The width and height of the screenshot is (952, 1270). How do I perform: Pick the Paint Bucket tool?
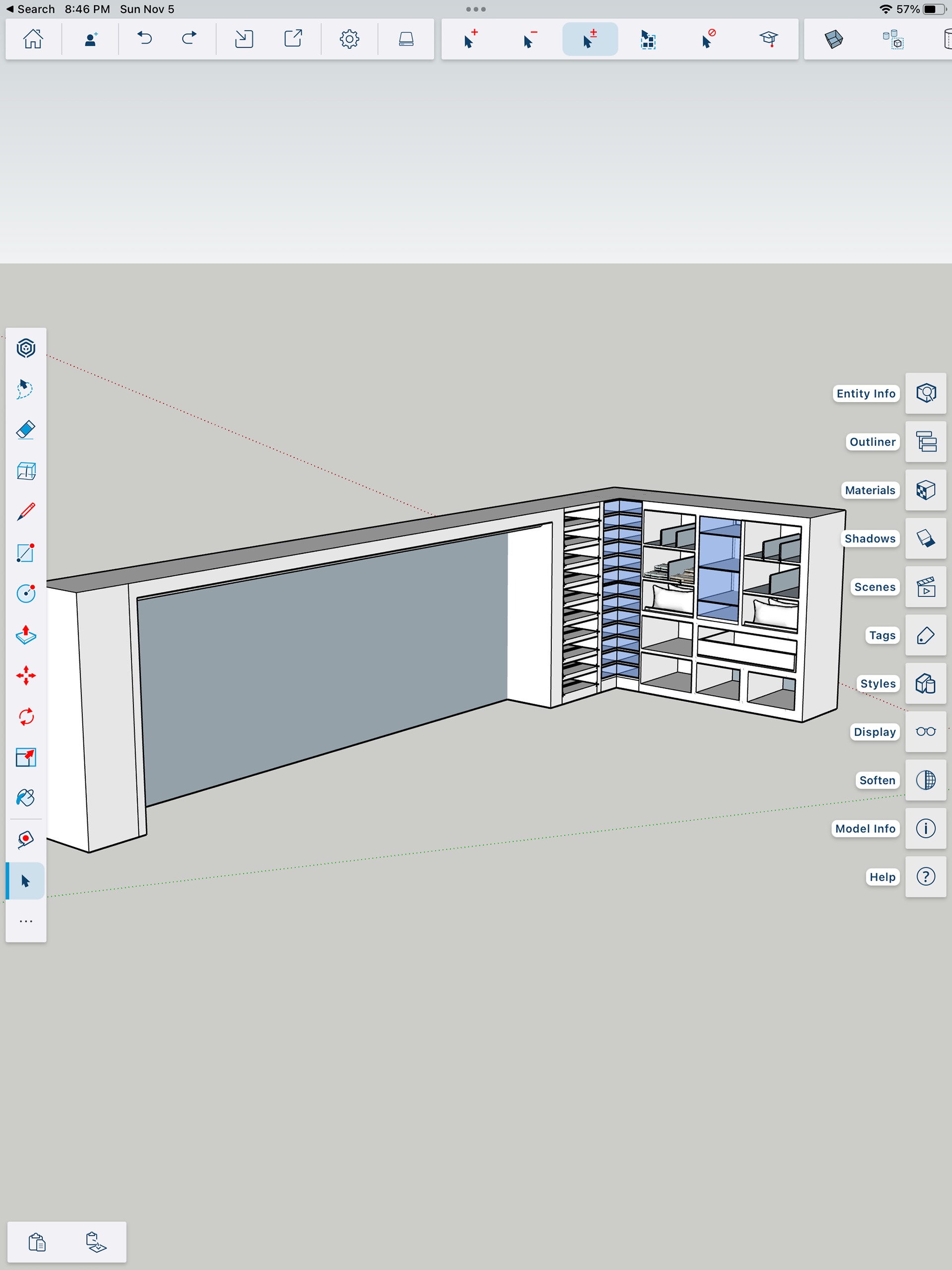point(26,798)
